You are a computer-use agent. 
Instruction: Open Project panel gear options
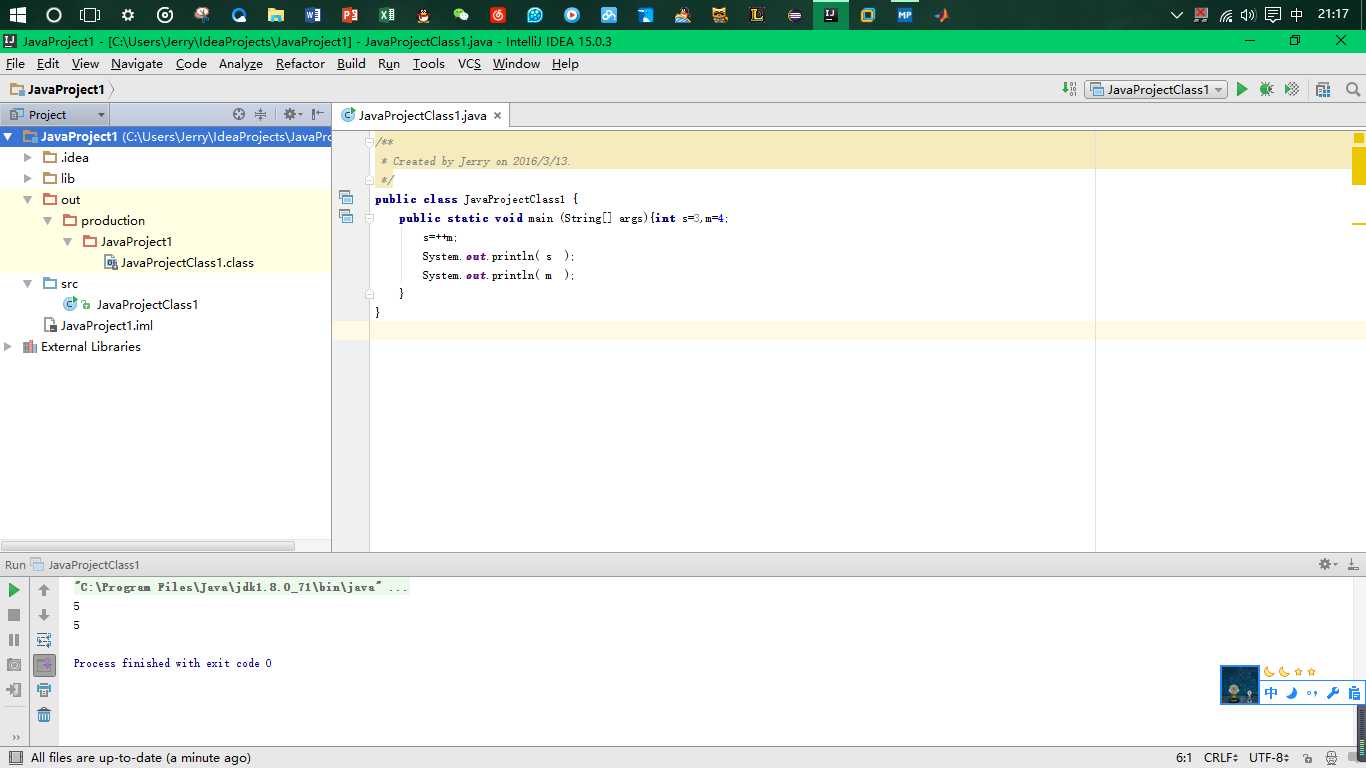pos(291,114)
